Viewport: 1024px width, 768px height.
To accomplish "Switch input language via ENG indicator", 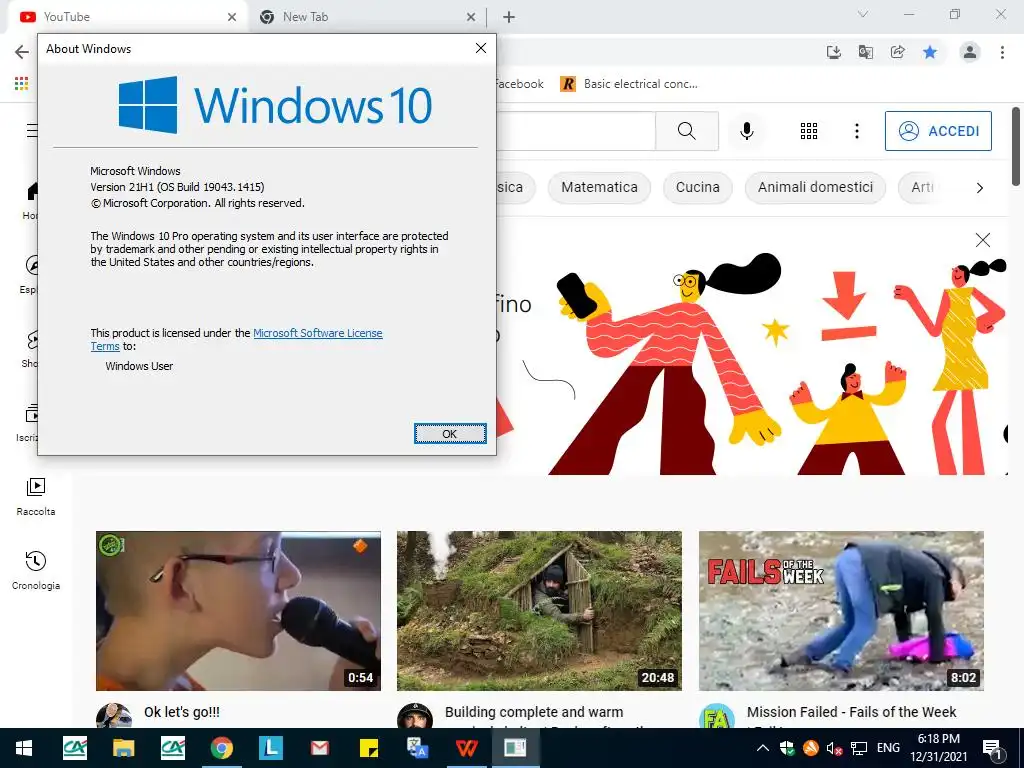I will 888,748.
